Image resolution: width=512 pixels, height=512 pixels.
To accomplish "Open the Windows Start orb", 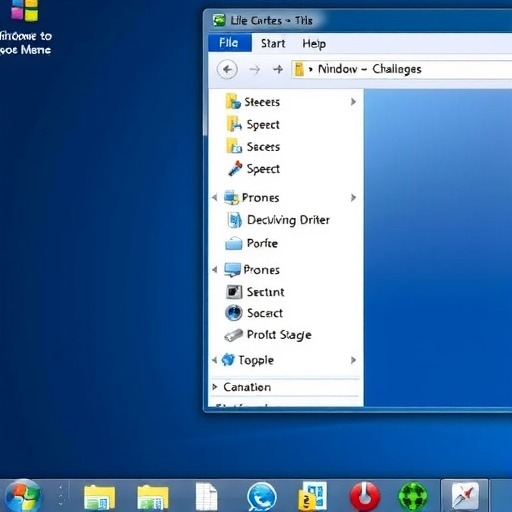I will (23, 496).
